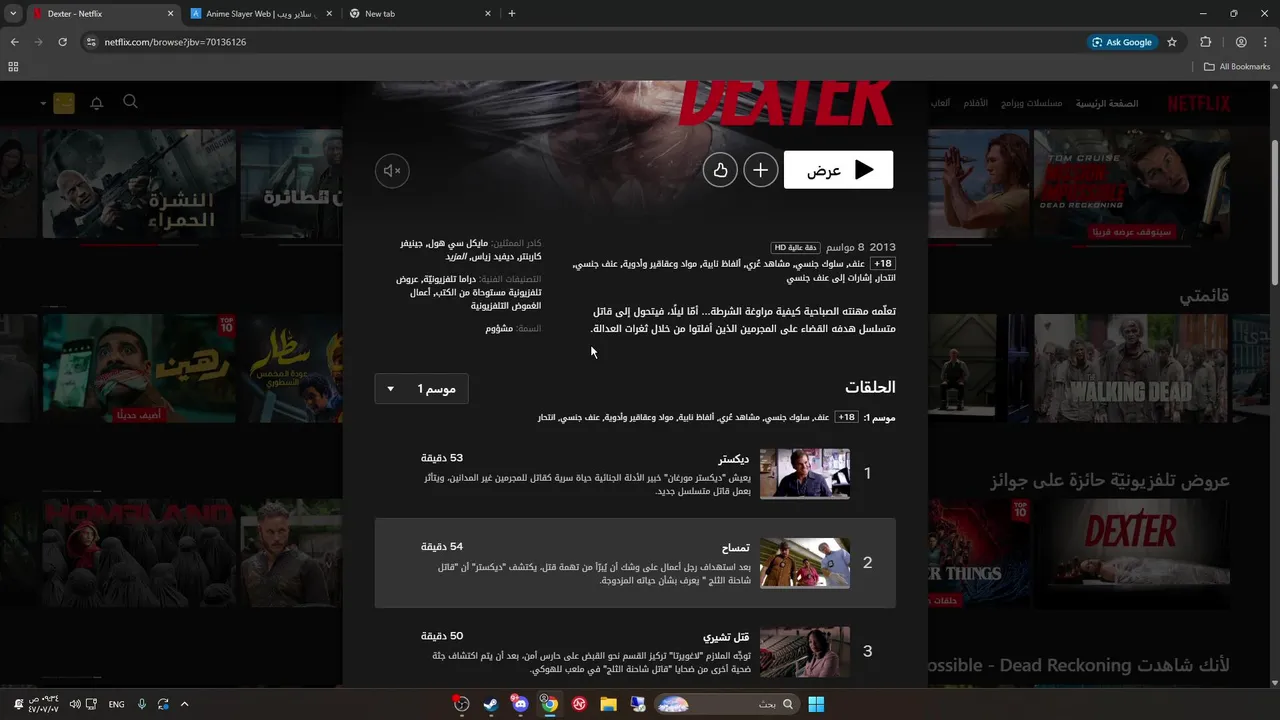Open episode 2 thumbnail تمساح
The width and height of the screenshot is (1280, 720).
(804, 563)
